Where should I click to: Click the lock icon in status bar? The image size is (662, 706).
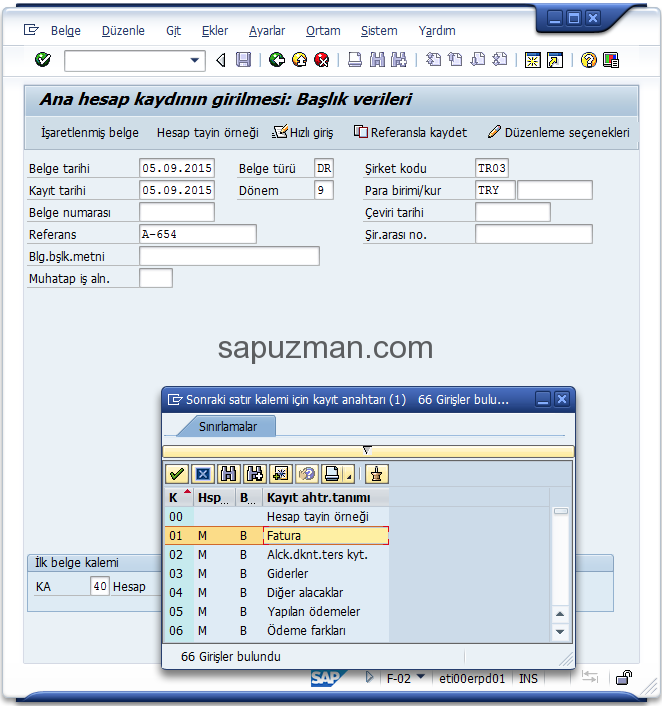tap(624, 678)
